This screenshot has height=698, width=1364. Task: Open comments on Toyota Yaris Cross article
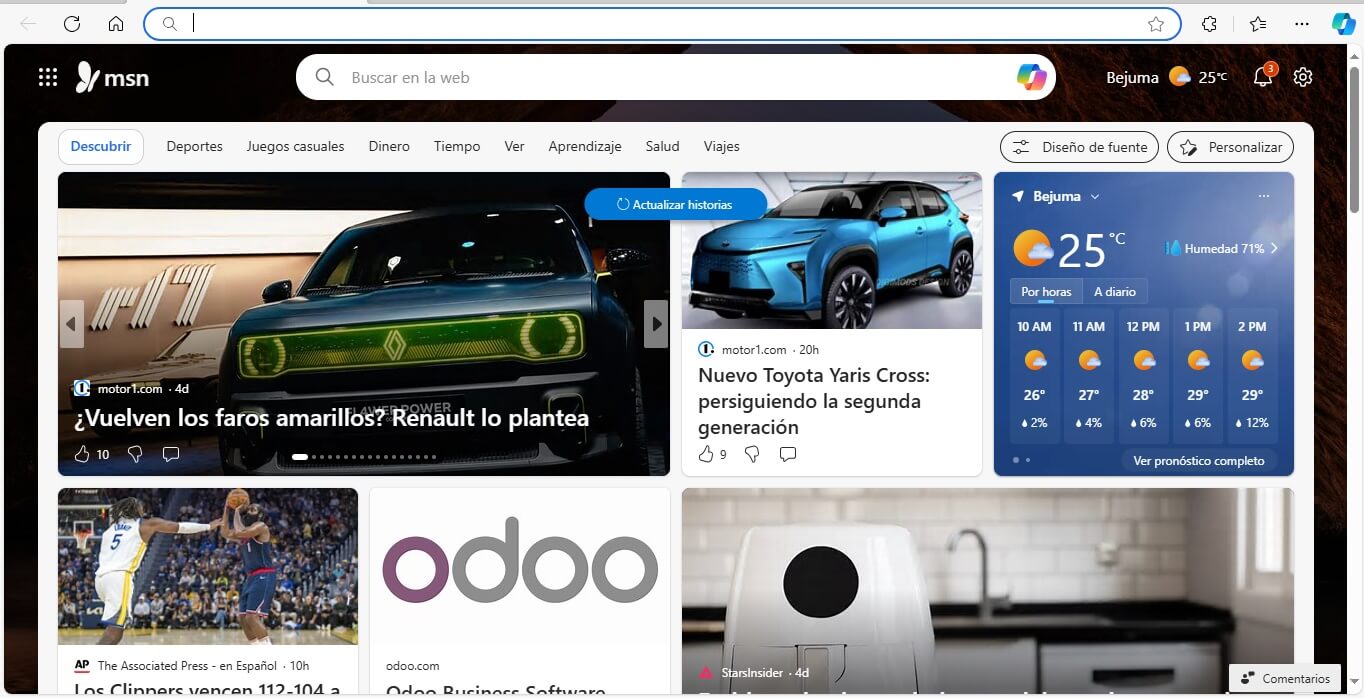788,454
